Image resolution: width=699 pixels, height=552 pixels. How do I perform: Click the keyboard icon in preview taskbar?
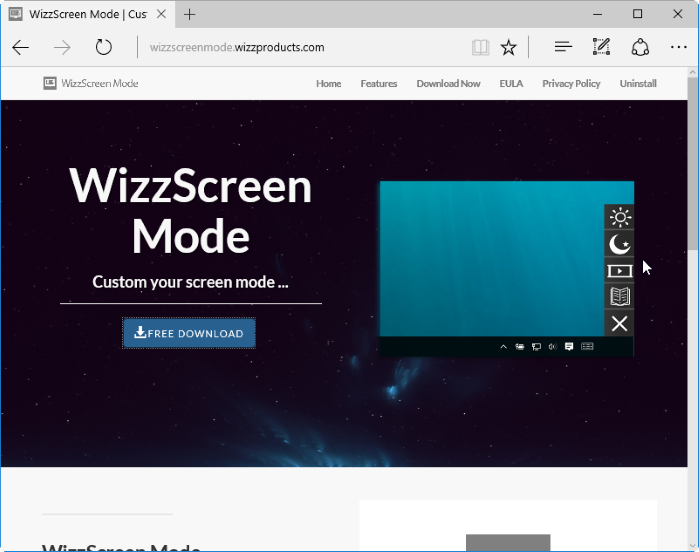tap(587, 346)
